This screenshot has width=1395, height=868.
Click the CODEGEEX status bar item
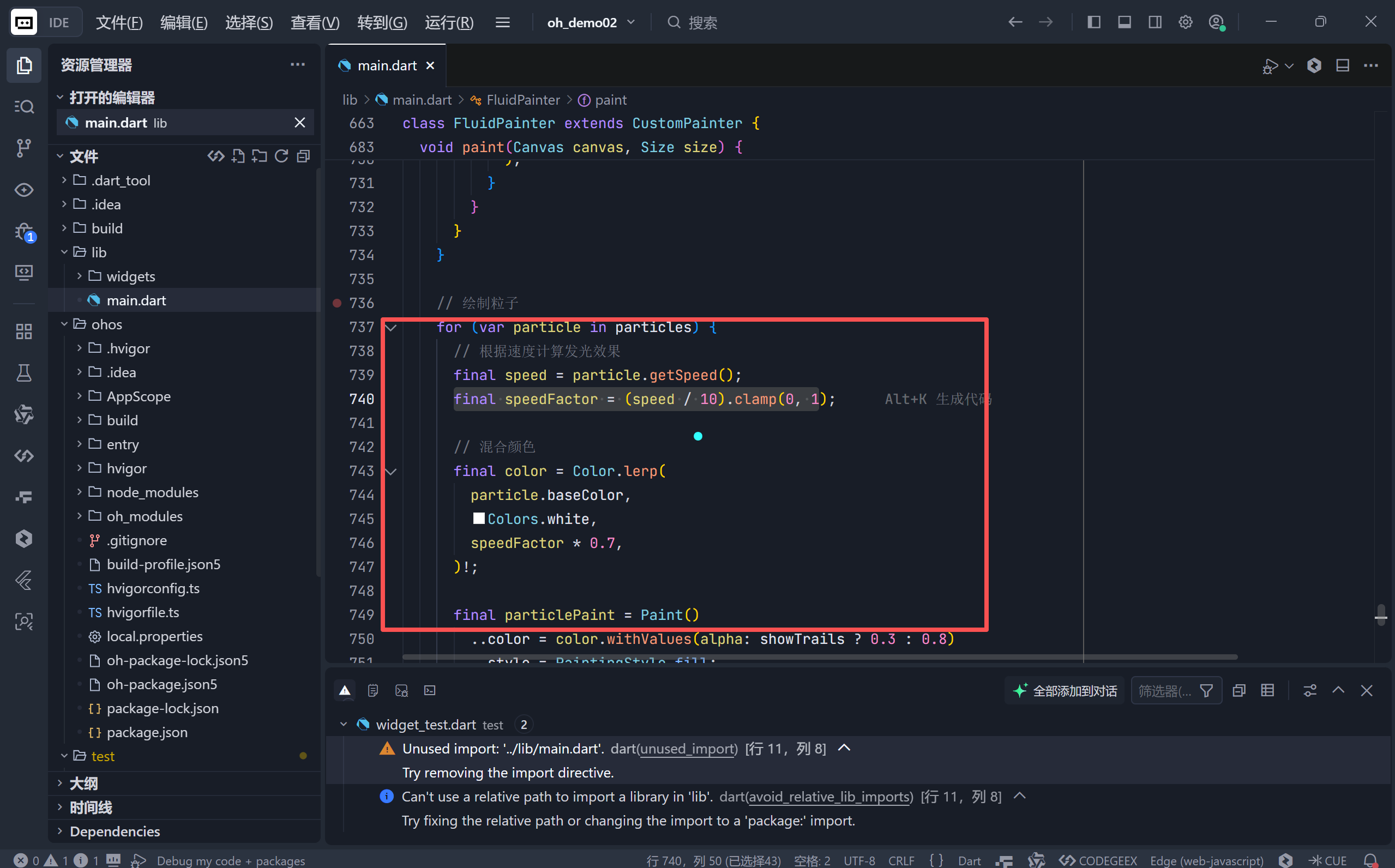1099,860
